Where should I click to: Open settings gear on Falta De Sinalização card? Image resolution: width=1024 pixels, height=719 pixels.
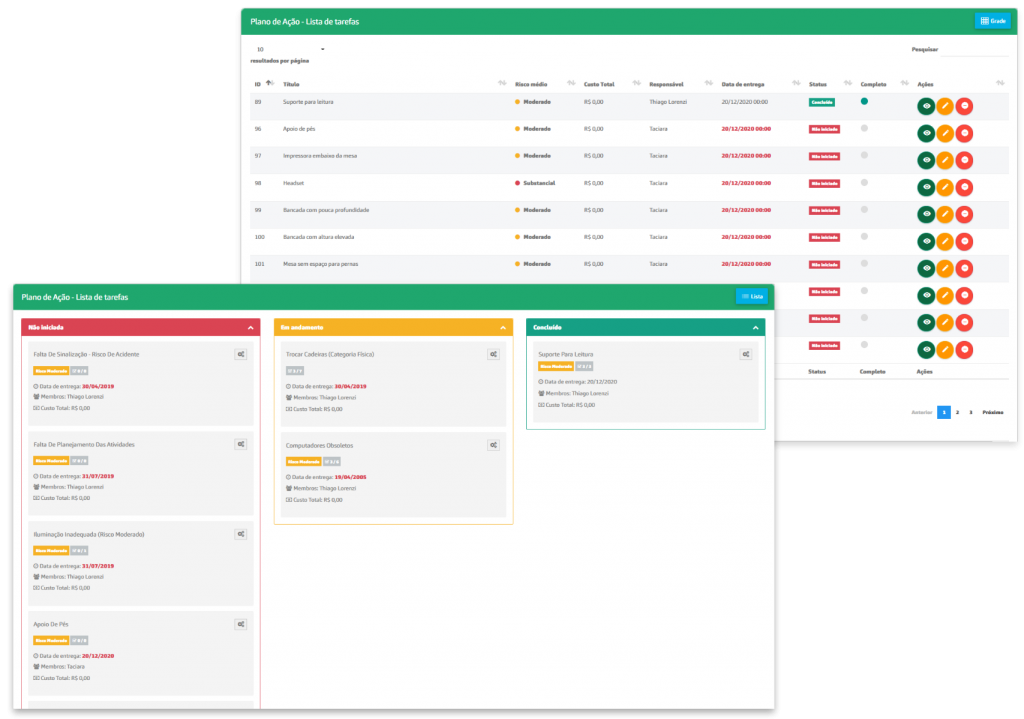(x=241, y=354)
